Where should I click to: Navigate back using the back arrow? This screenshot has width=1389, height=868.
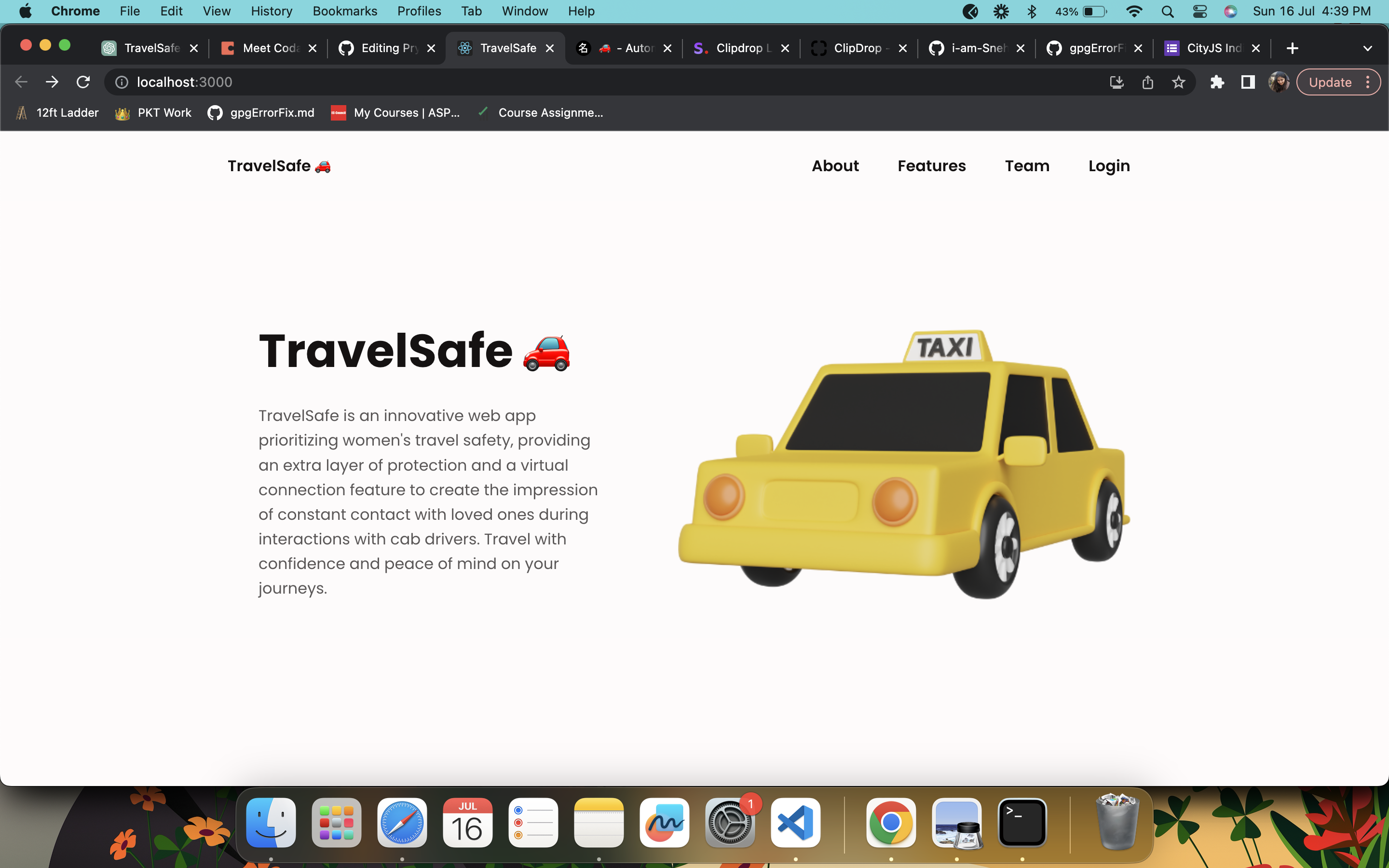[x=21, y=81]
